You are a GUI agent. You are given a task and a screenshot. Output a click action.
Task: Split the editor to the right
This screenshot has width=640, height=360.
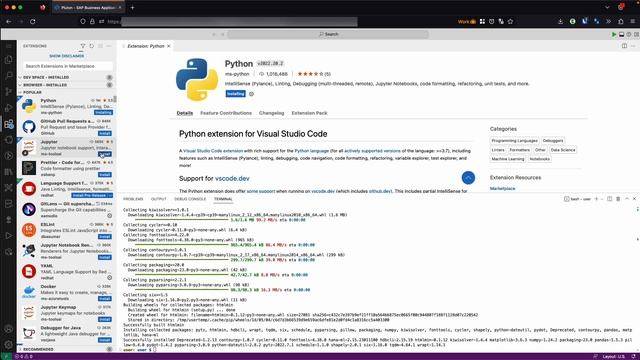pyautogui.click(x=624, y=46)
